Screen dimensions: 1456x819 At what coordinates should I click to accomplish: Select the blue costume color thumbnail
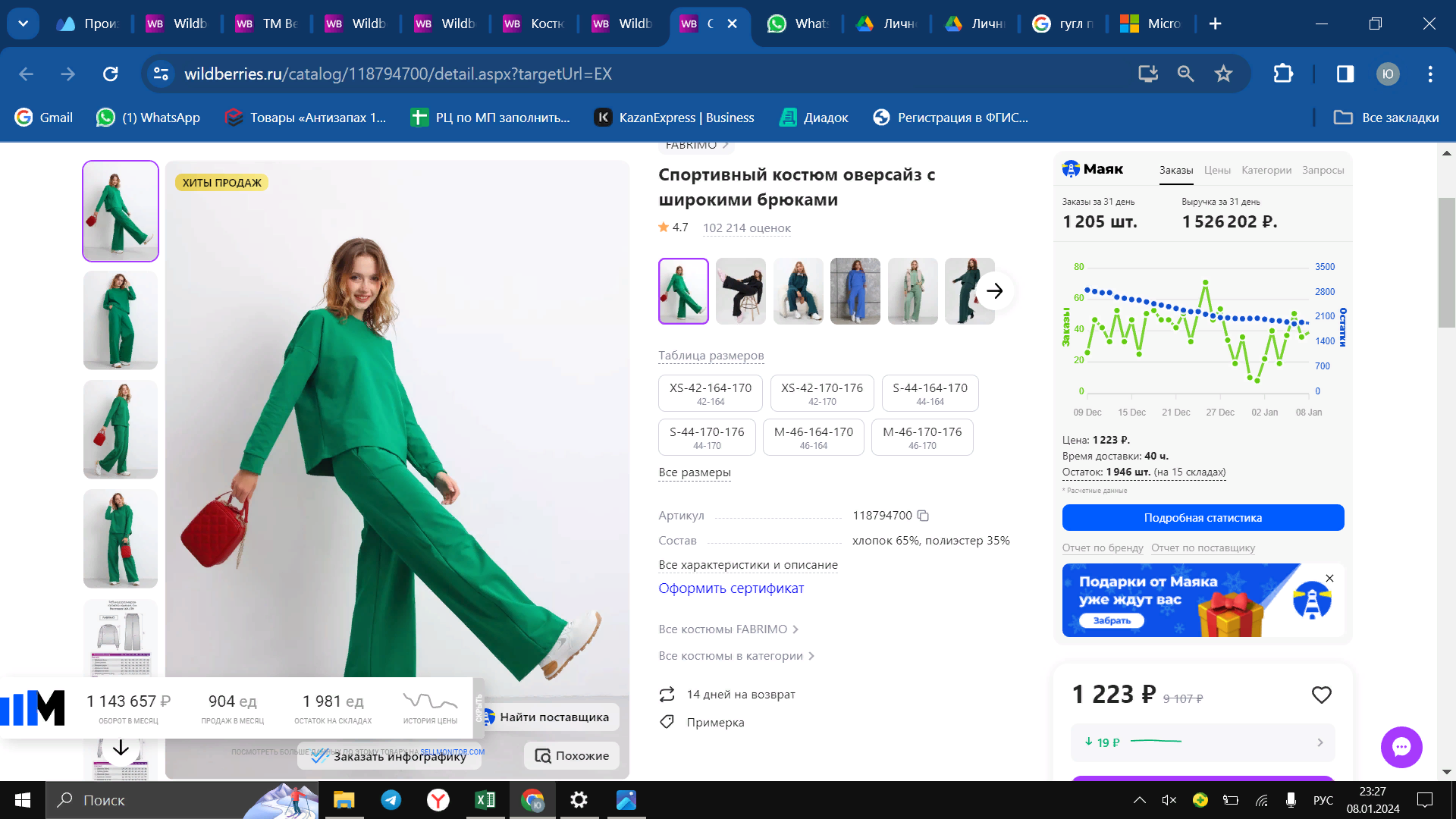pos(855,291)
